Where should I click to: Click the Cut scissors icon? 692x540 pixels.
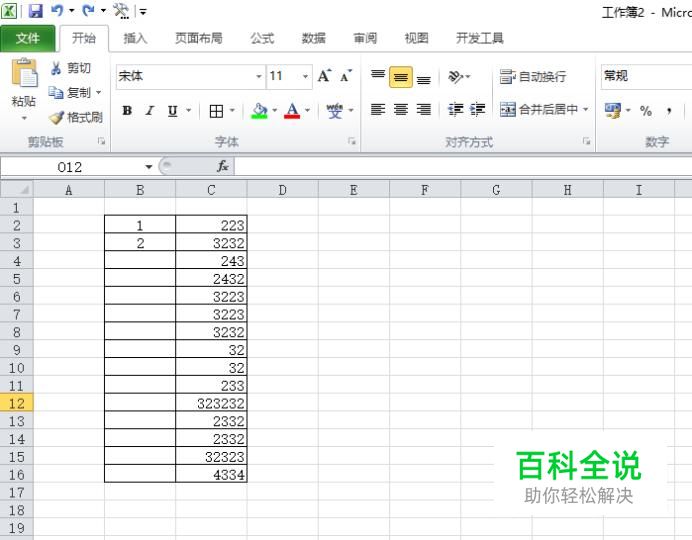pos(56,68)
